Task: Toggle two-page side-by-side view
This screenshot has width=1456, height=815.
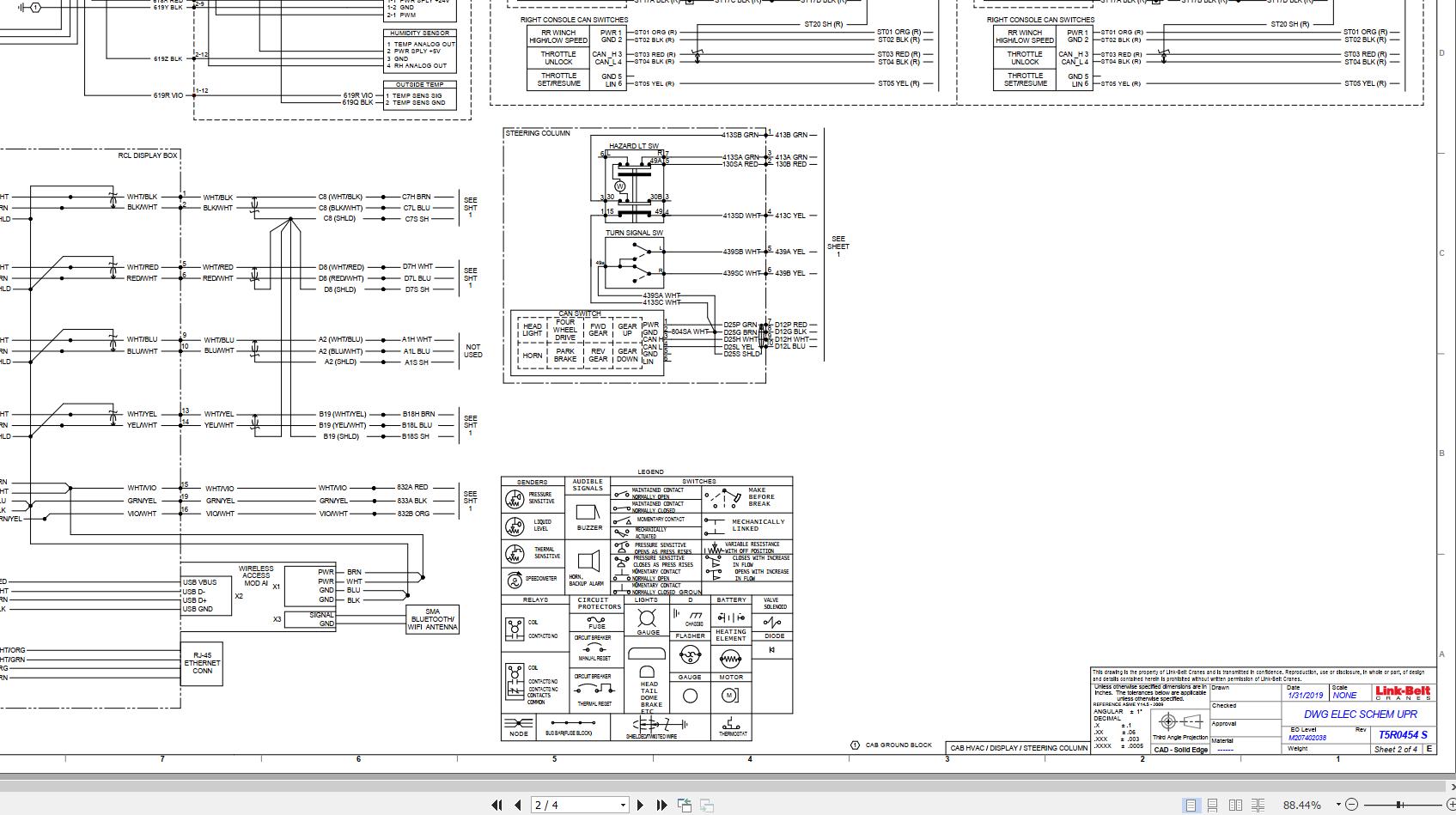Action: point(1237,806)
